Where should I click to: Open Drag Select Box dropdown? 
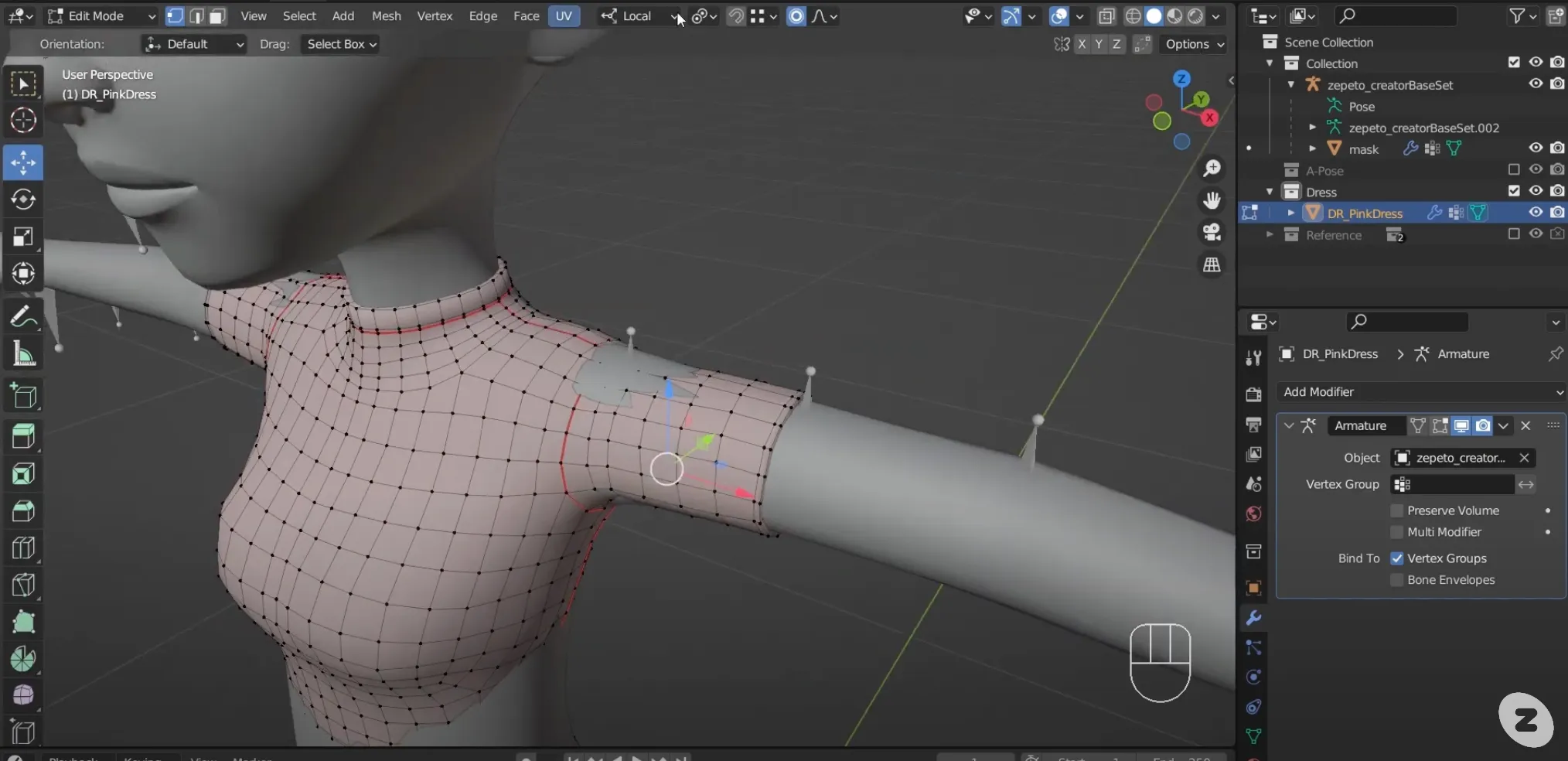pyautogui.click(x=341, y=44)
